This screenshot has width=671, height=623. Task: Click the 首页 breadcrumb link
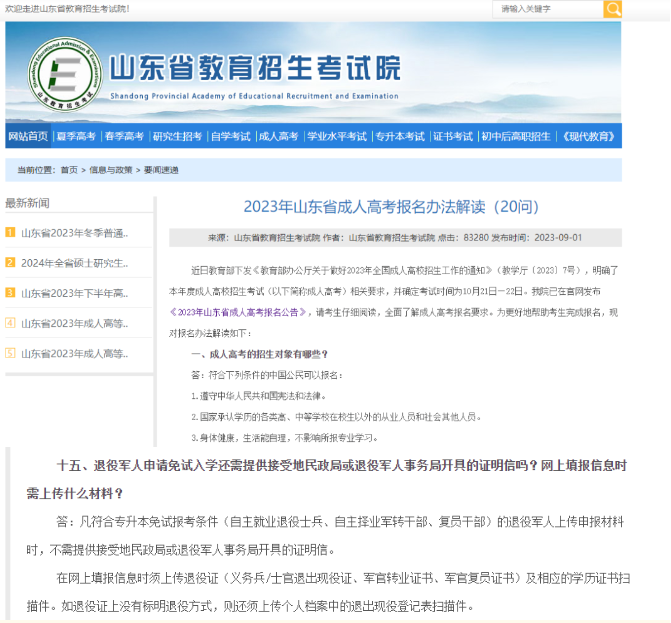pos(69,170)
